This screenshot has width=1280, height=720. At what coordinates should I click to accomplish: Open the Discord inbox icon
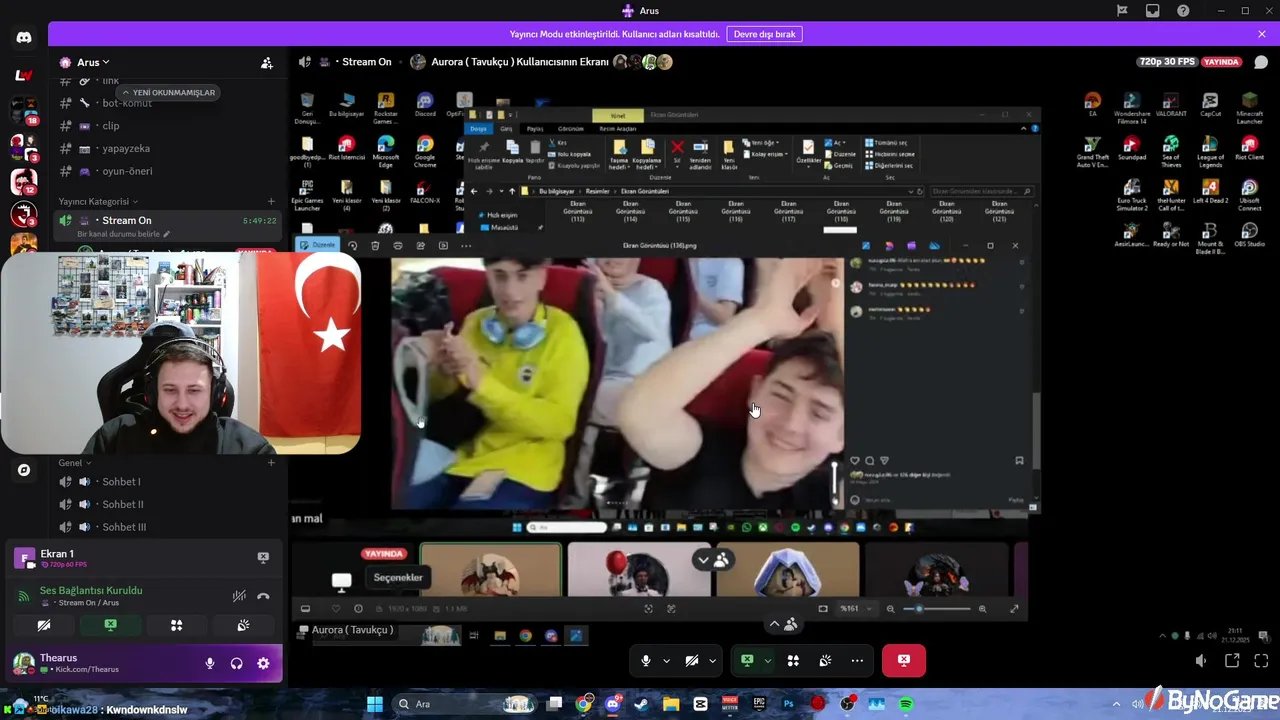pyautogui.click(x=1153, y=11)
